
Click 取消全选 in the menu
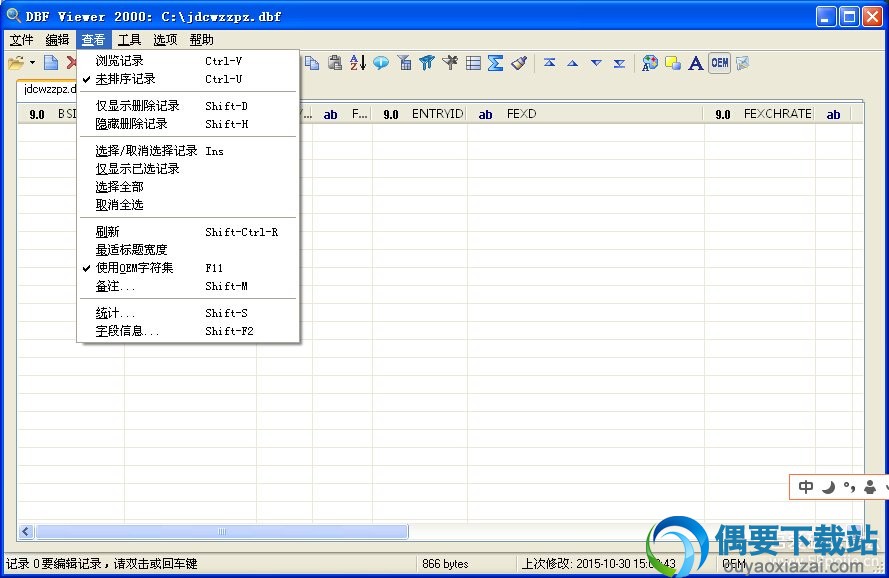point(188,205)
